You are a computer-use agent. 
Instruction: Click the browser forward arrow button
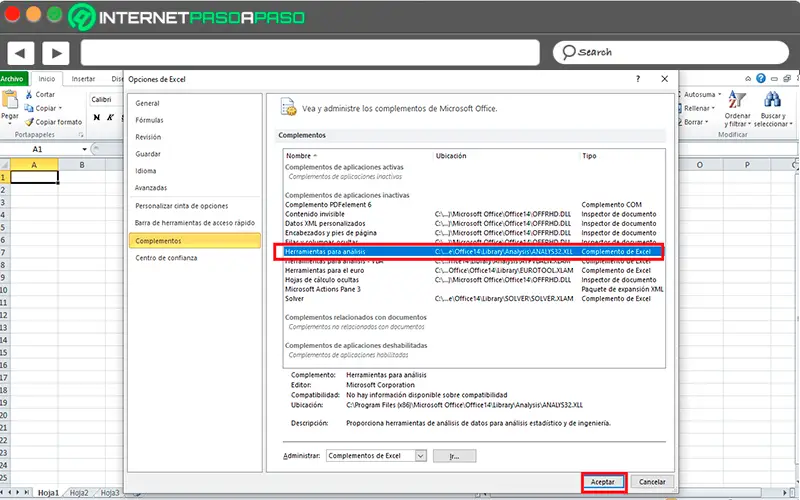56,53
